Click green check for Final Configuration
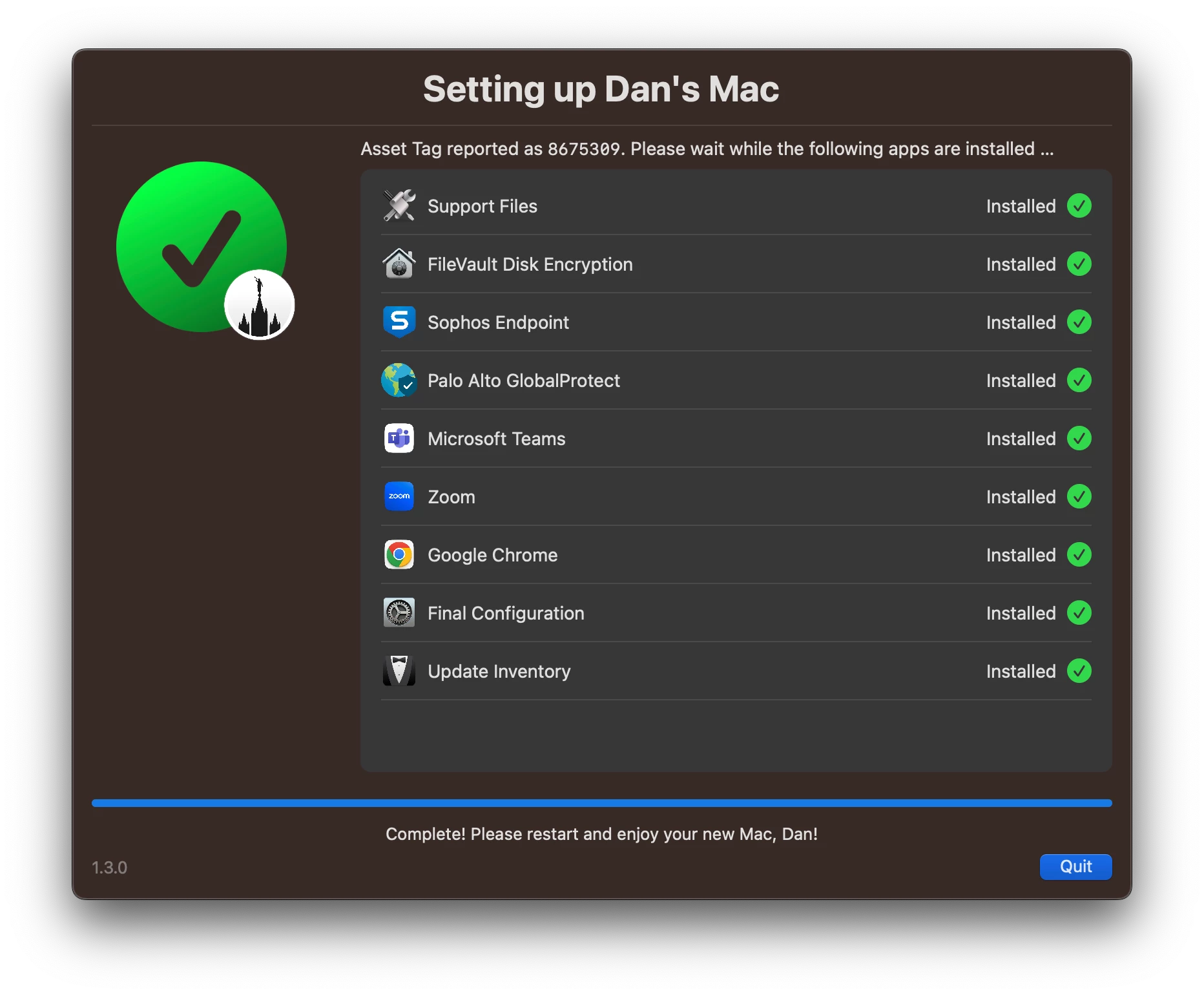The image size is (1204, 995). pos(1079,613)
